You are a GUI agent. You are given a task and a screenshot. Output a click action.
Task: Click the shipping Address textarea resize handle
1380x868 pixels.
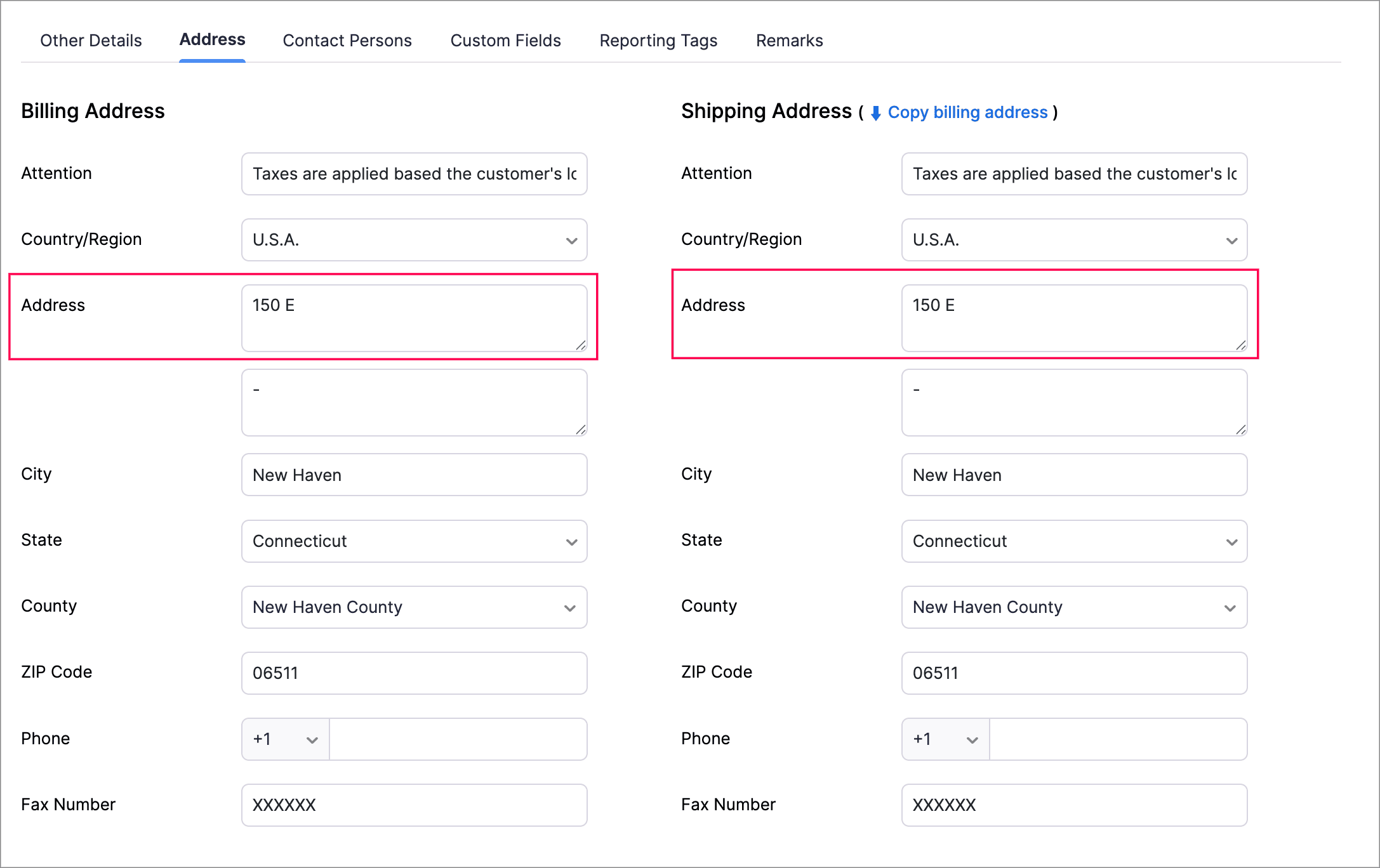pyautogui.click(x=1240, y=346)
